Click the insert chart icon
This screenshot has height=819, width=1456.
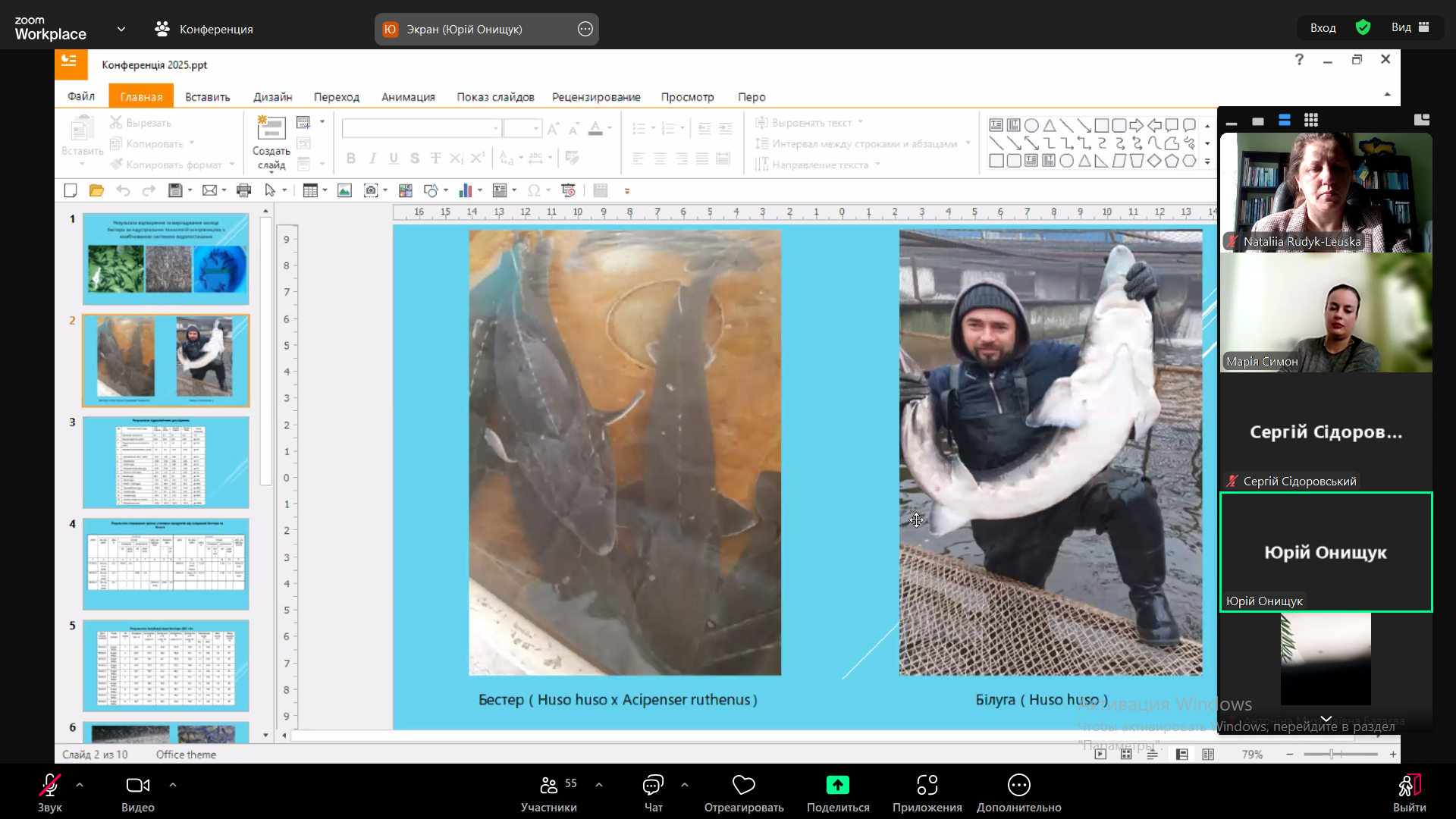[465, 190]
